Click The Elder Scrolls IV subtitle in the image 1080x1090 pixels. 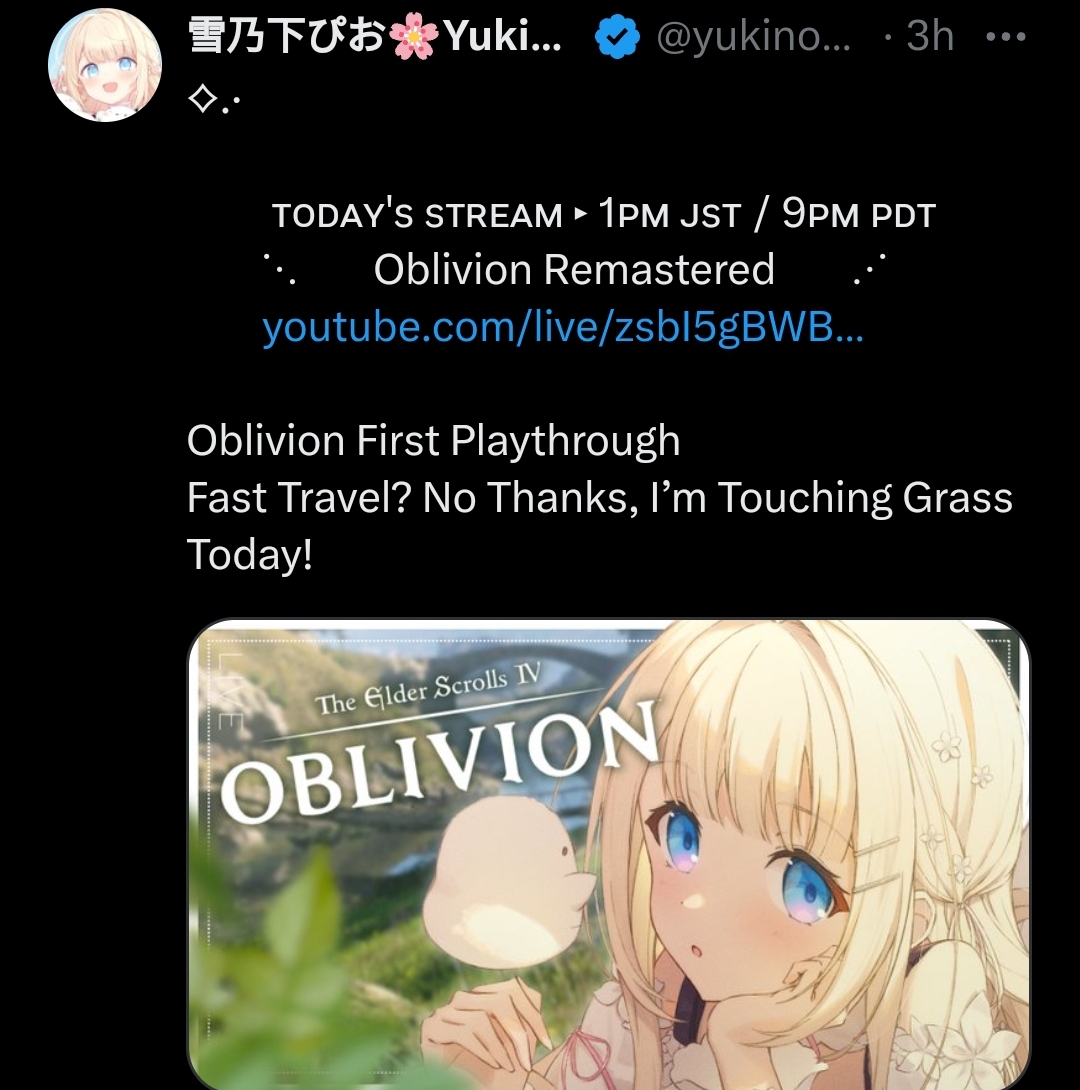[x=428, y=690]
